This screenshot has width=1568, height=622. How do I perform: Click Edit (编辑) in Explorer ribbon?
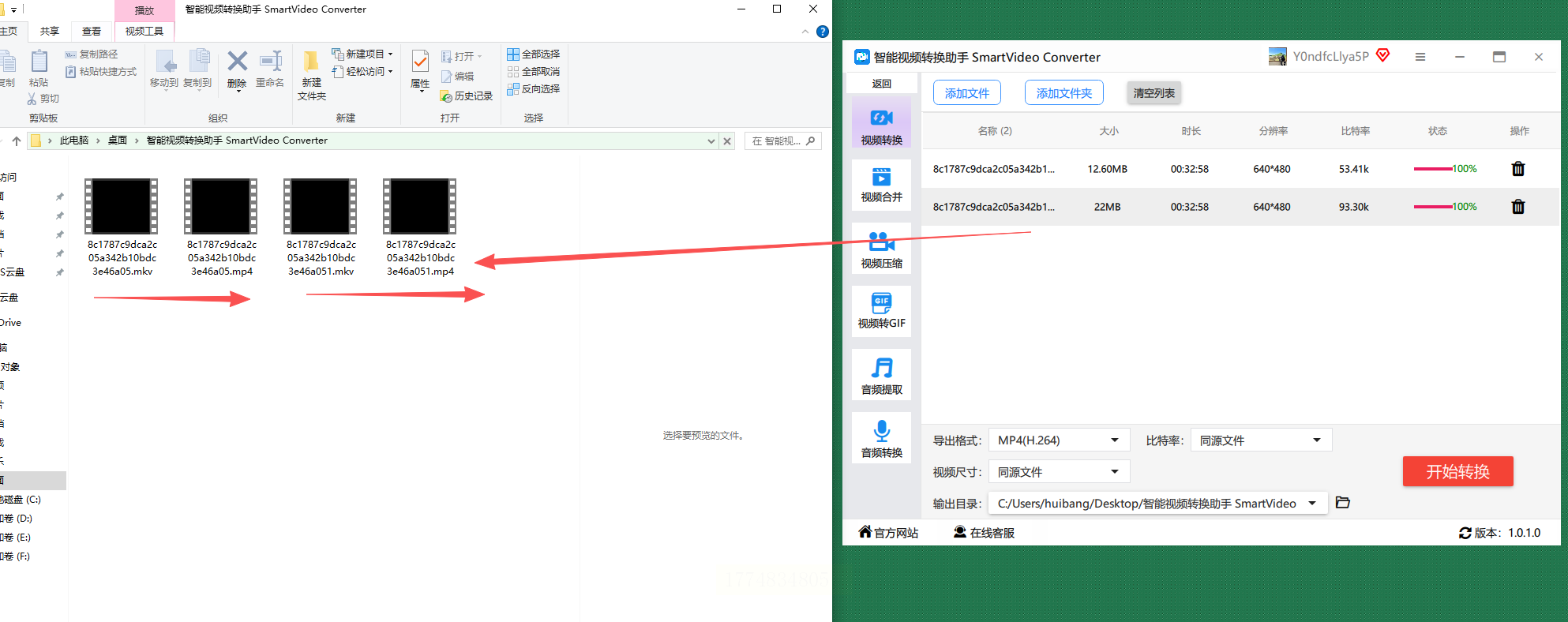tap(457, 77)
